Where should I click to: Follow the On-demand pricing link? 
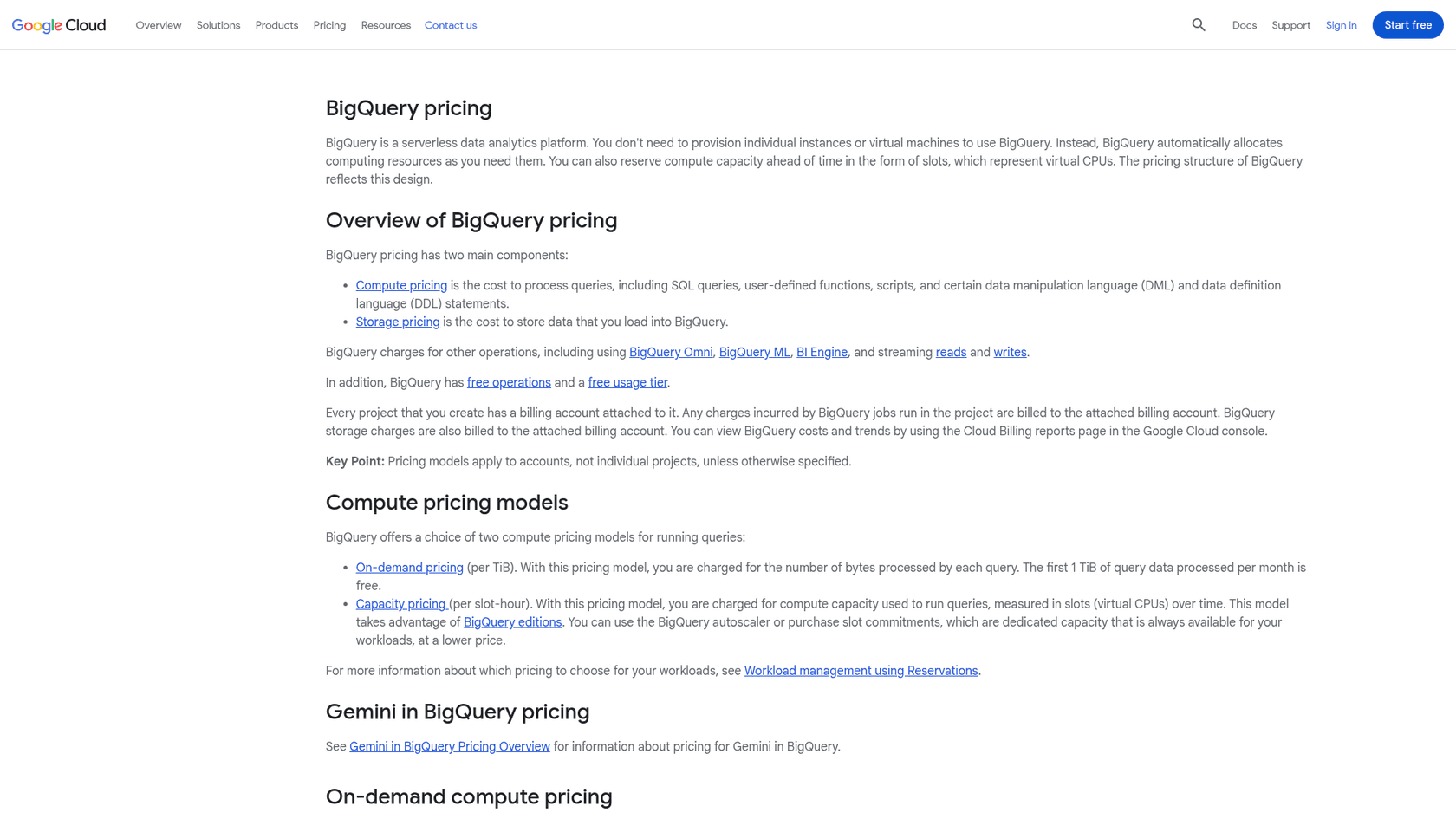pos(409,568)
